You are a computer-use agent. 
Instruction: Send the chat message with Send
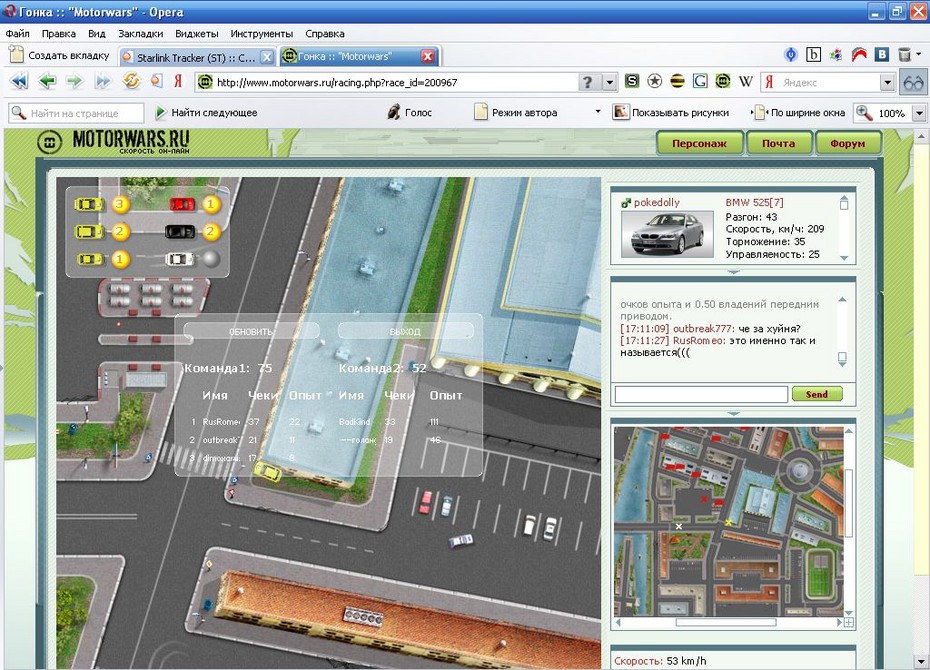tap(817, 394)
